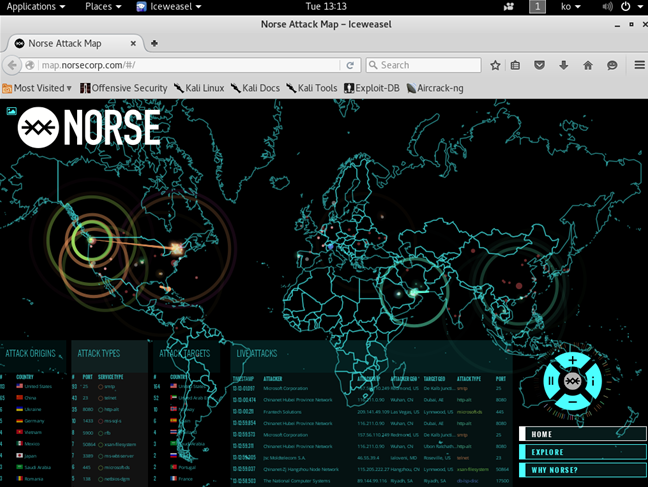Open the downloads arrow icon
This screenshot has width=648, height=487.
click(x=564, y=65)
